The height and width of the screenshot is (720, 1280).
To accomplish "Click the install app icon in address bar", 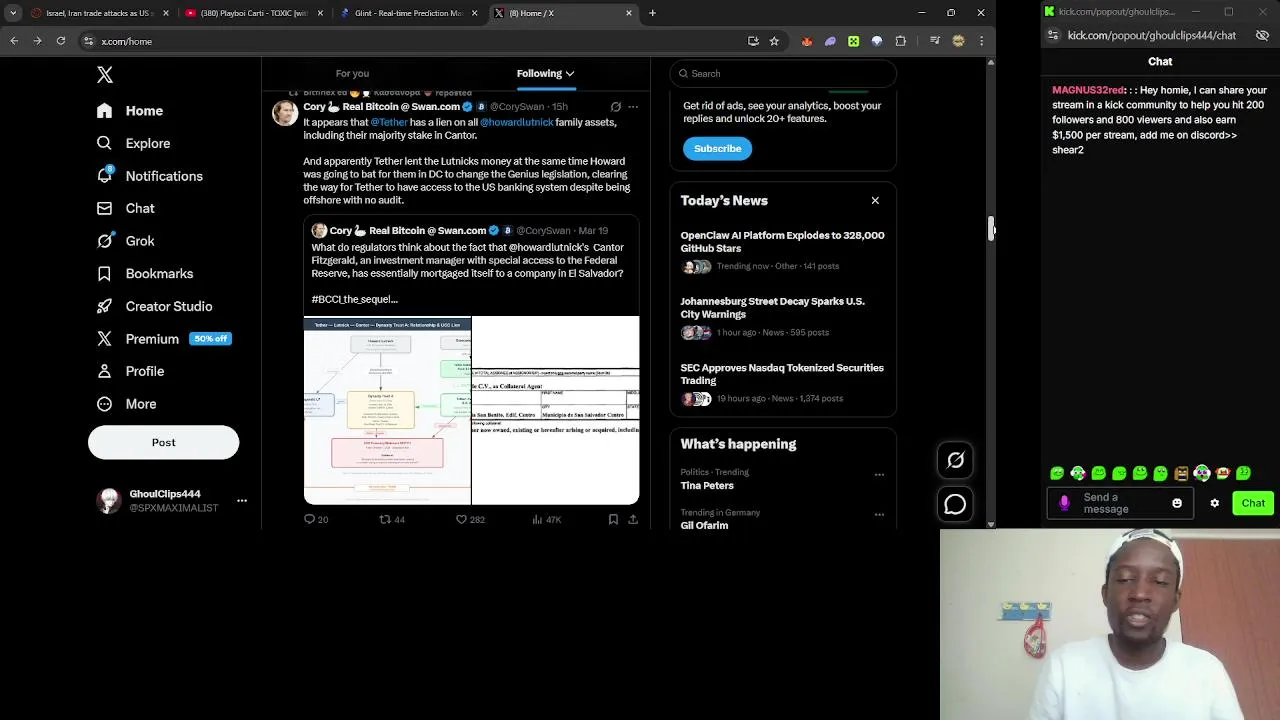I will tap(753, 41).
